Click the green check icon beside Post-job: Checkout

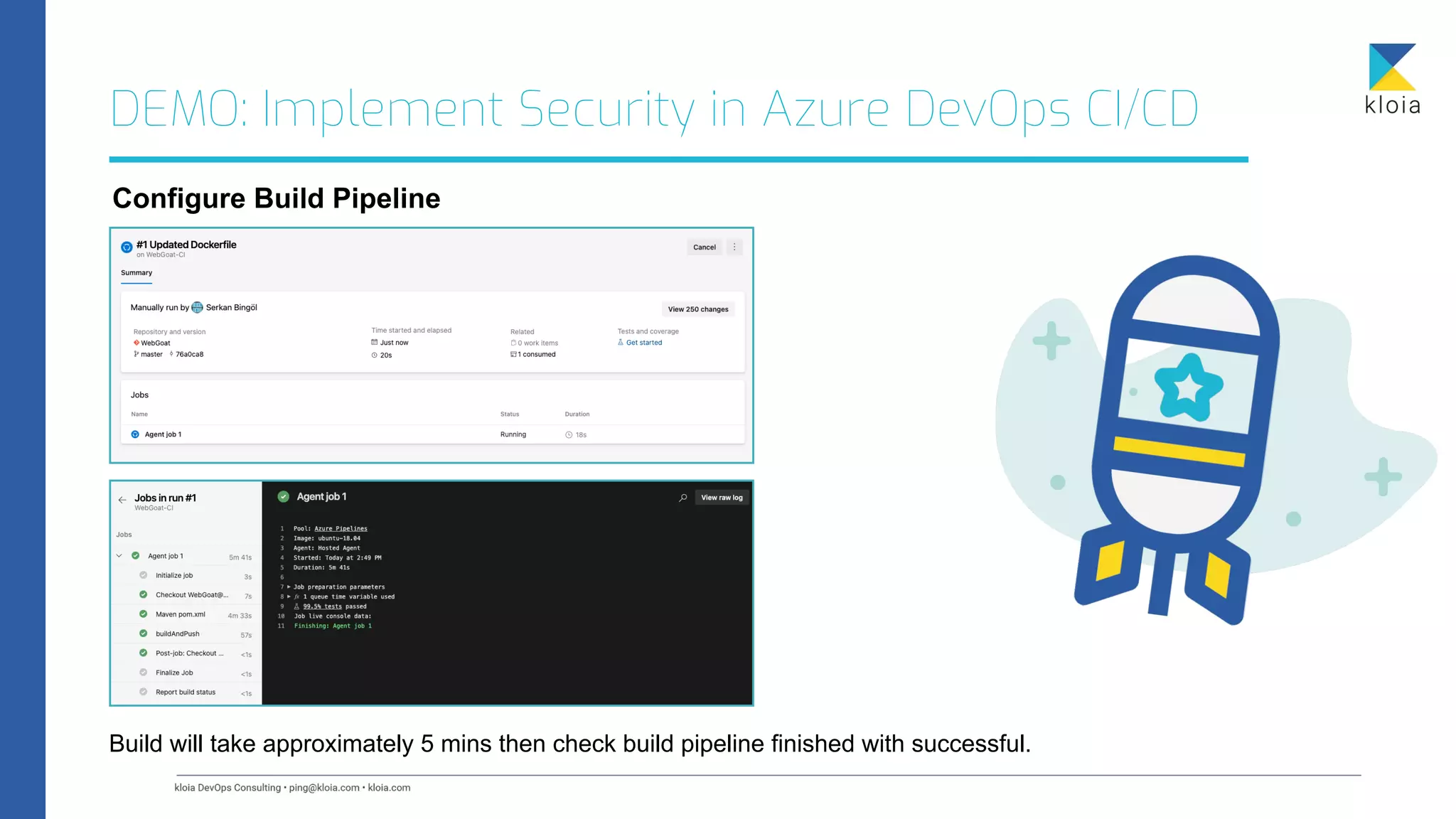click(143, 653)
